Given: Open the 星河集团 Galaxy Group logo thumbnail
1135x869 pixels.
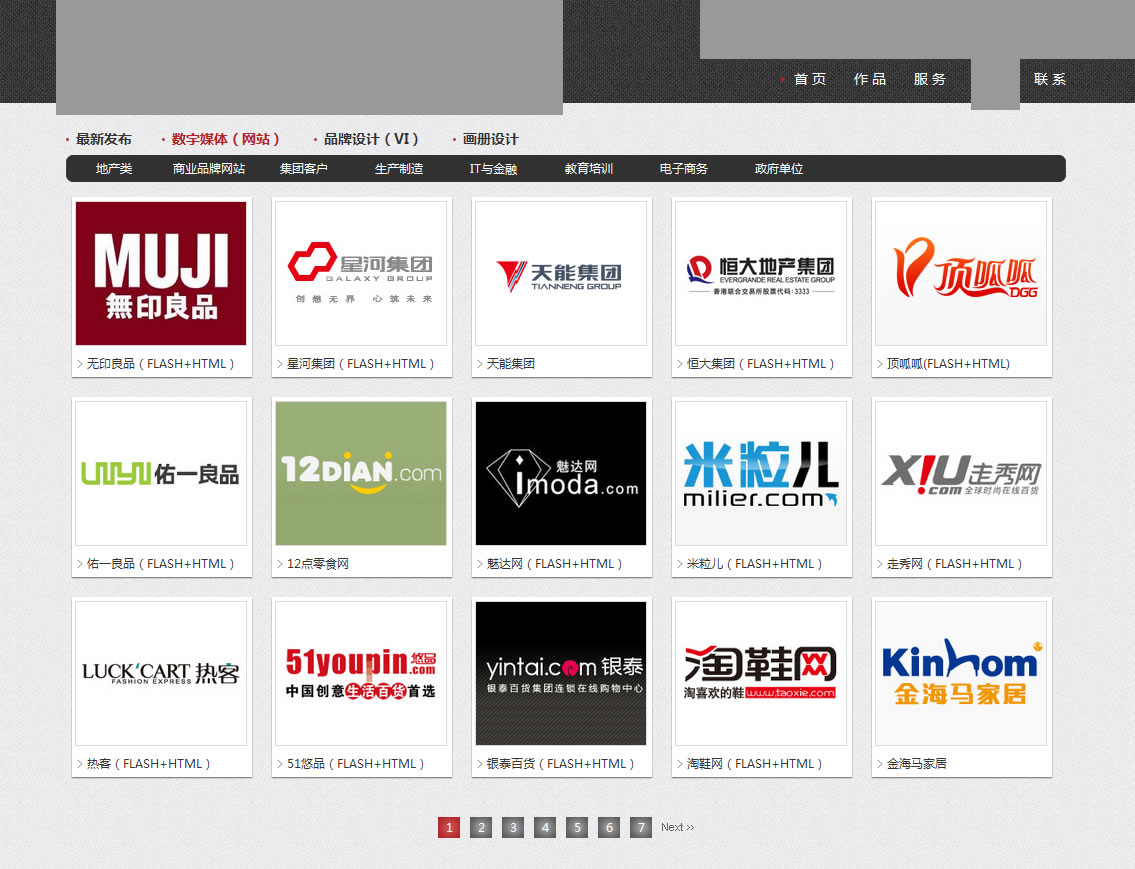Looking at the screenshot, I should point(360,274).
